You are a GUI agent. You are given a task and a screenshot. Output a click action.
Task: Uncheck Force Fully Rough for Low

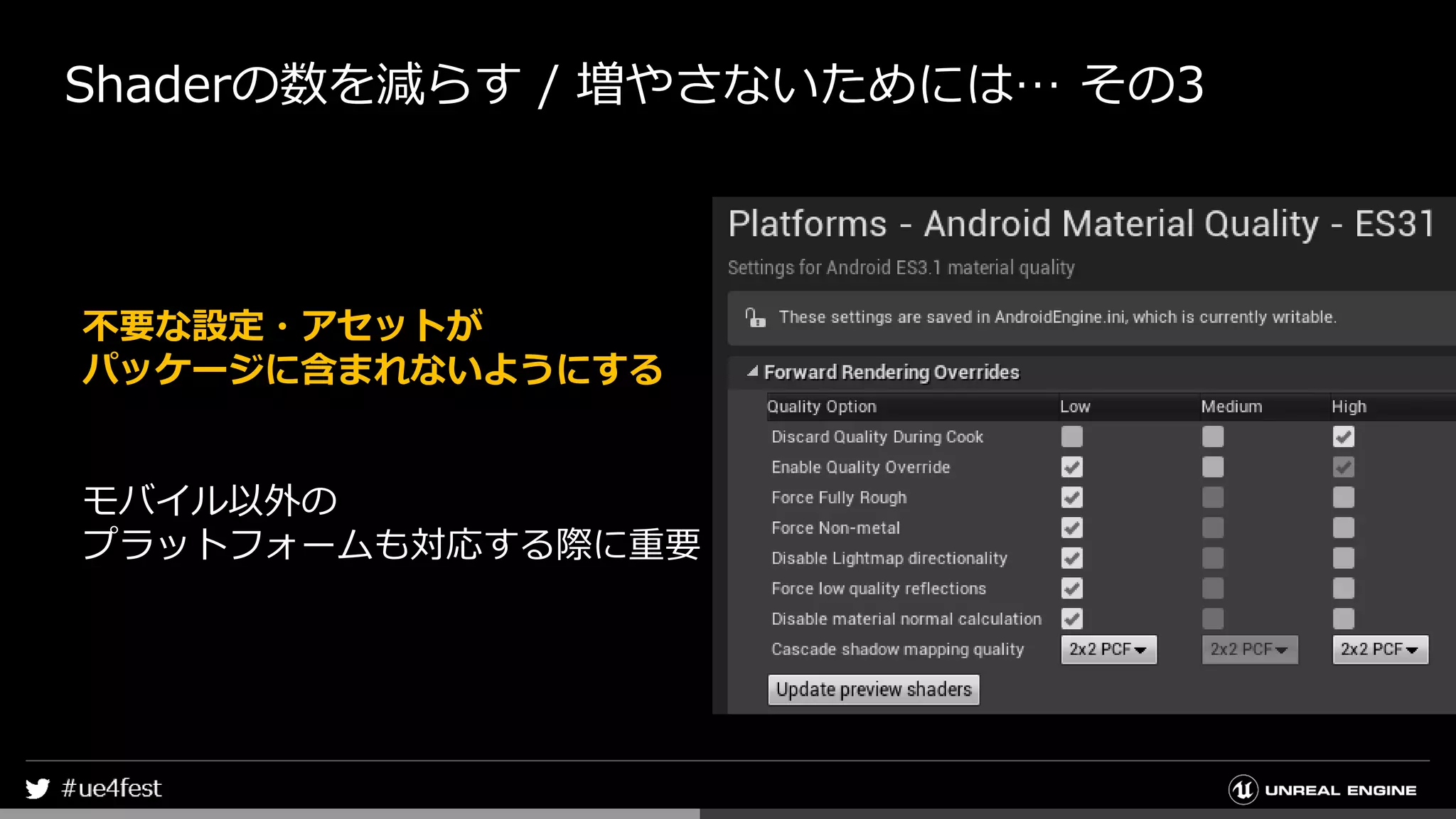tap(1071, 498)
